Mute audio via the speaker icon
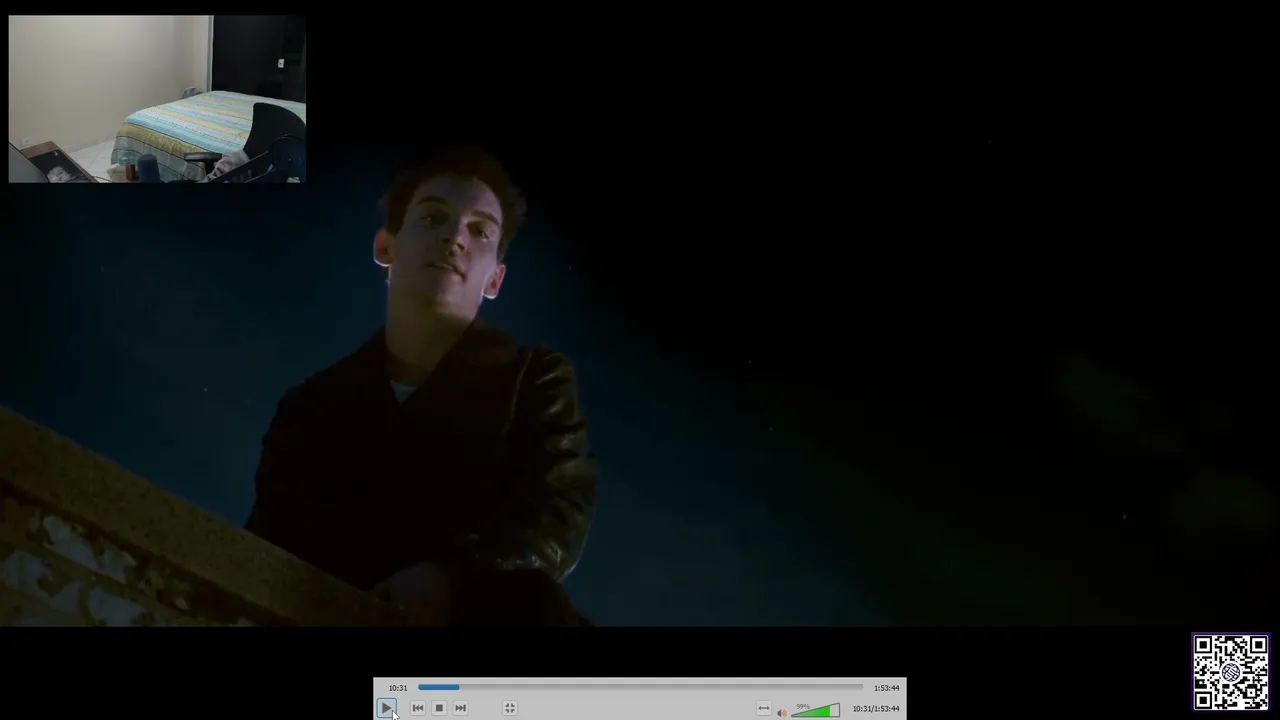Screen dimensions: 1280x720 coord(782,711)
